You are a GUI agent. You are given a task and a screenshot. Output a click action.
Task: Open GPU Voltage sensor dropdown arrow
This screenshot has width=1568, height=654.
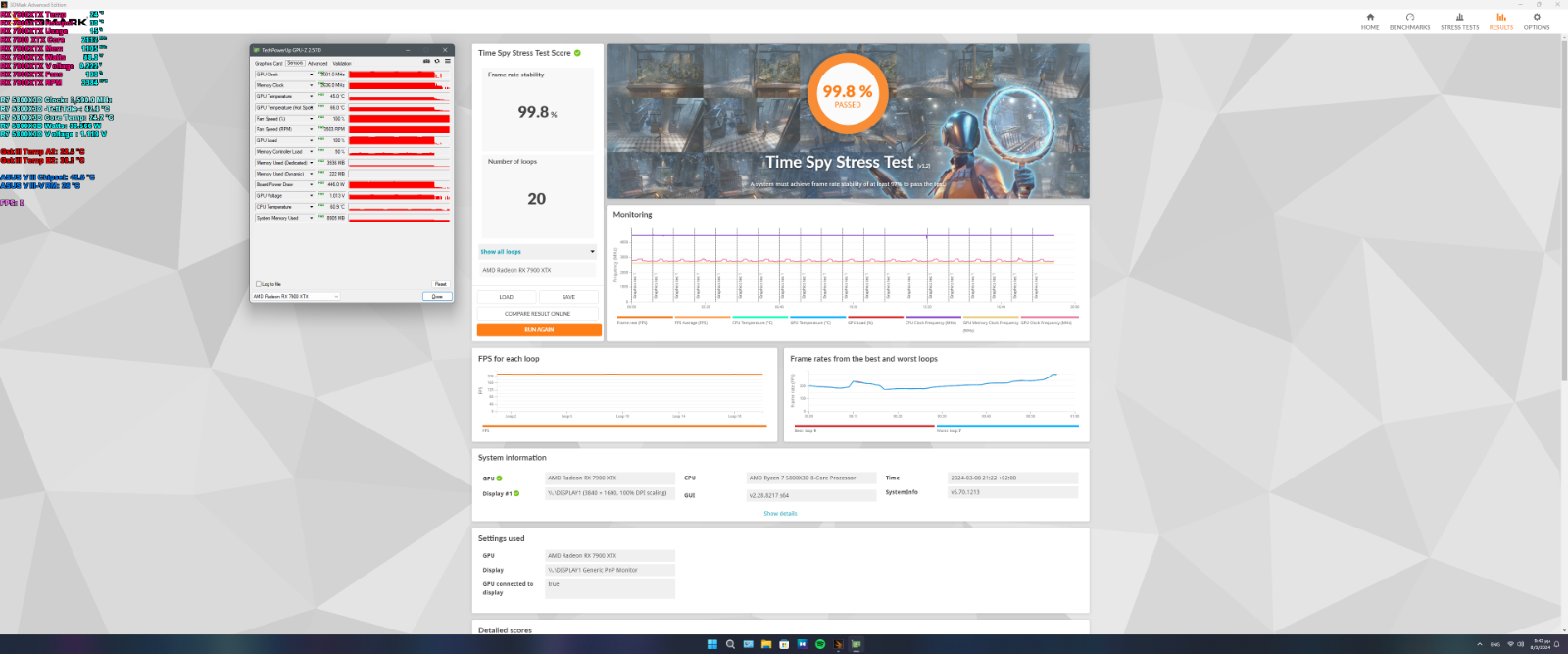click(312, 195)
